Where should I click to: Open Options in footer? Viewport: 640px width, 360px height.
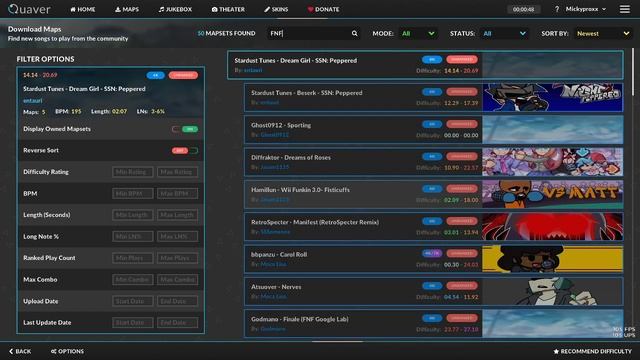pyautogui.click(x=67, y=351)
